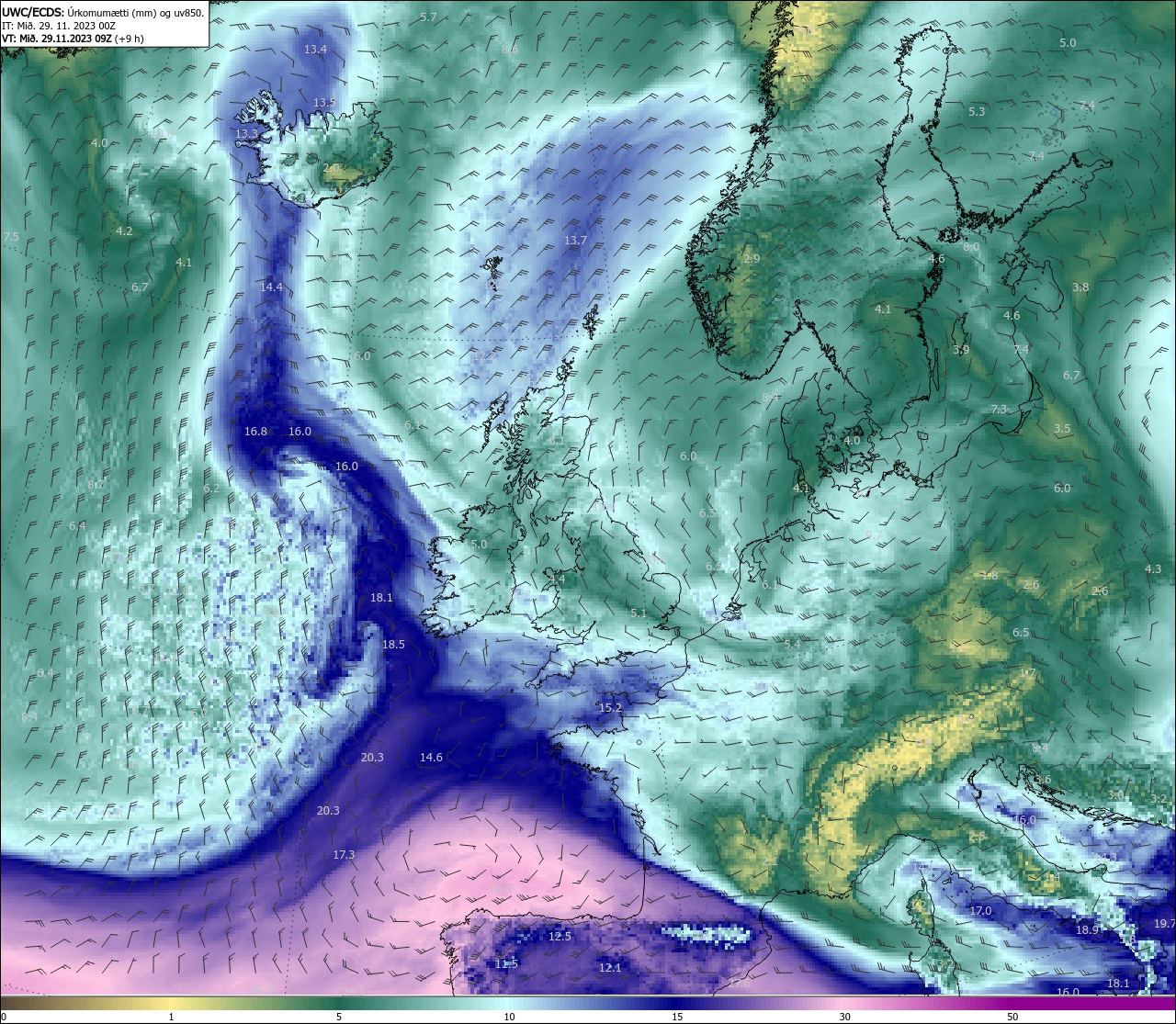Click the colour scale label 30

[x=844, y=1017]
